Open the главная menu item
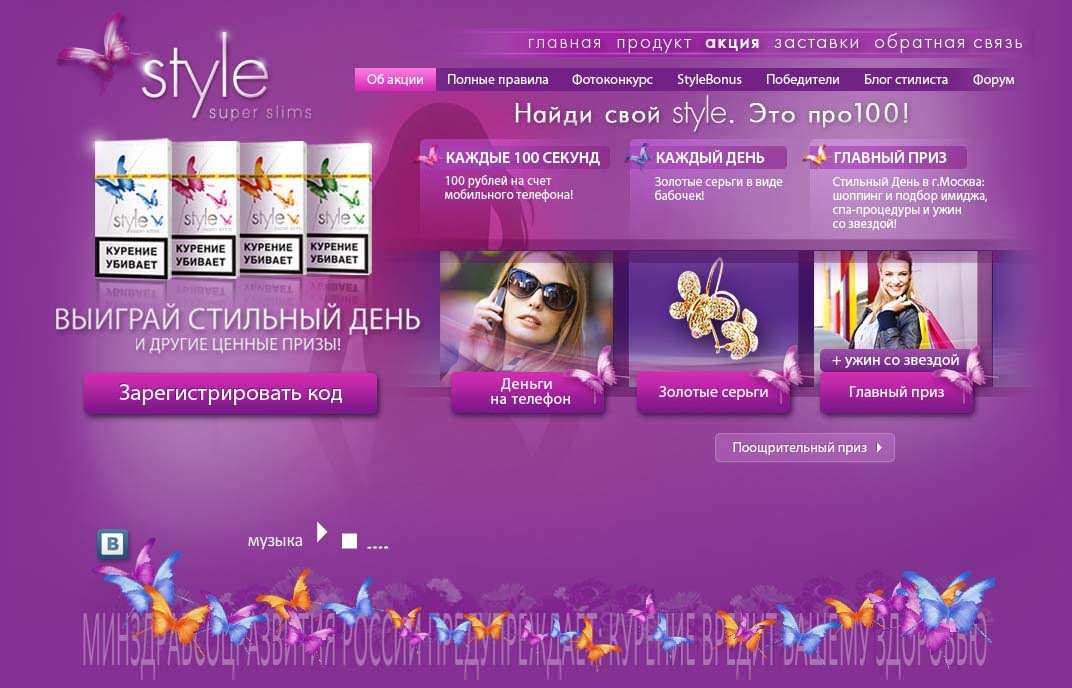Image resolution: width=1072 pixels, height=688 pixels. click(x=565, y=42)
